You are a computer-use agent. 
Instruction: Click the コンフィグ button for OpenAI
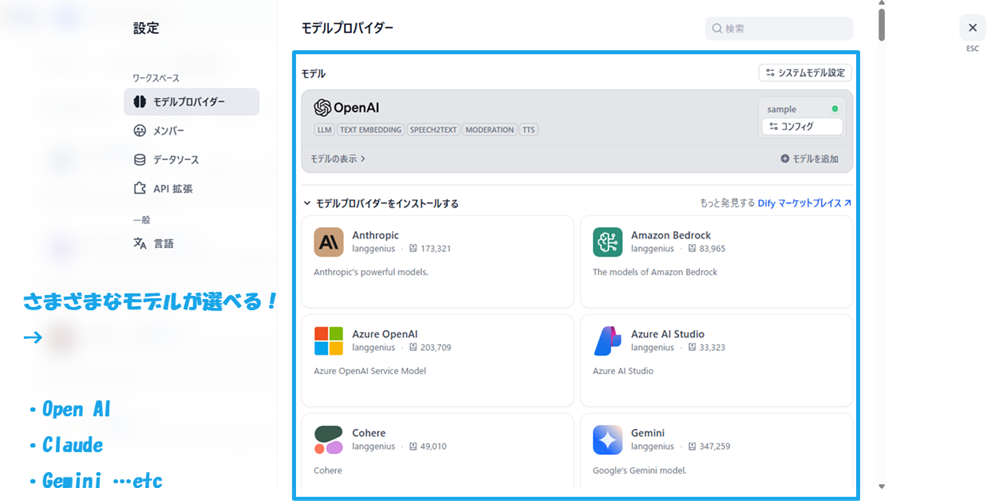pos(802,126)
